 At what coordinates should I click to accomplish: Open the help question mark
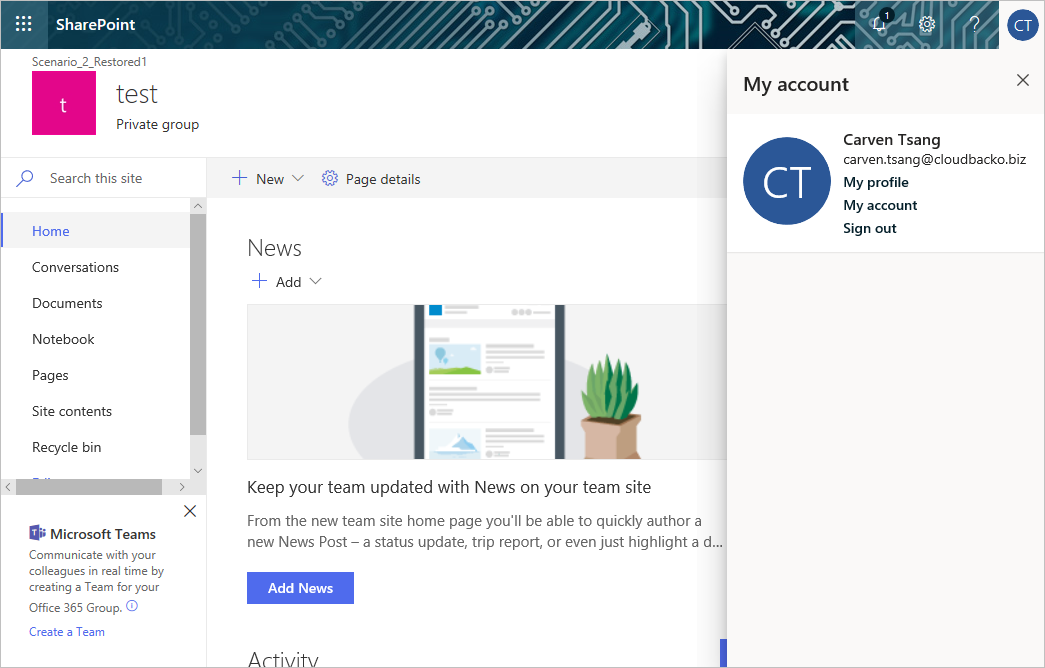(x=974, y=25)
